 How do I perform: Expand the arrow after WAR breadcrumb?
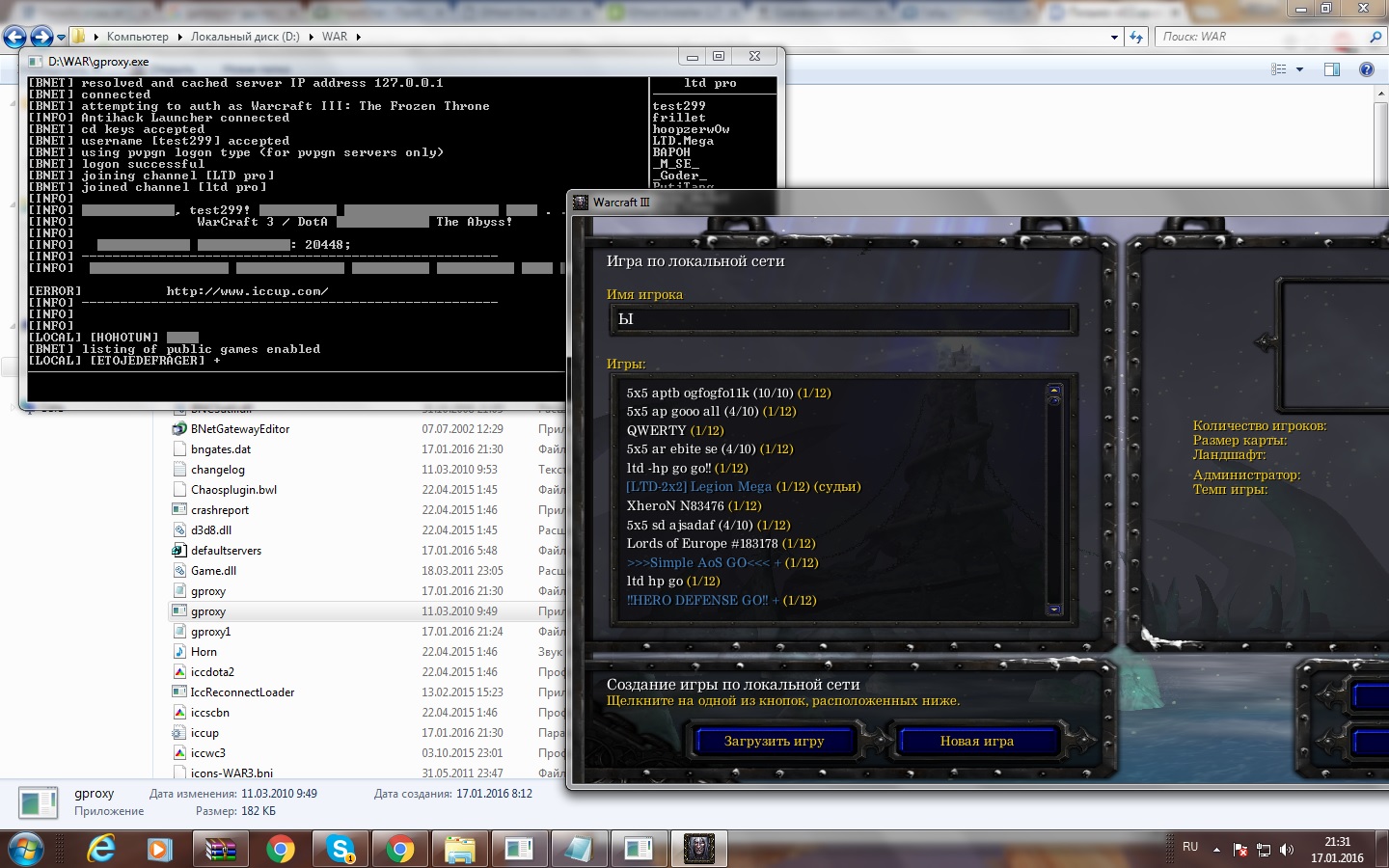pyautogui.click(x=359, y=37)
